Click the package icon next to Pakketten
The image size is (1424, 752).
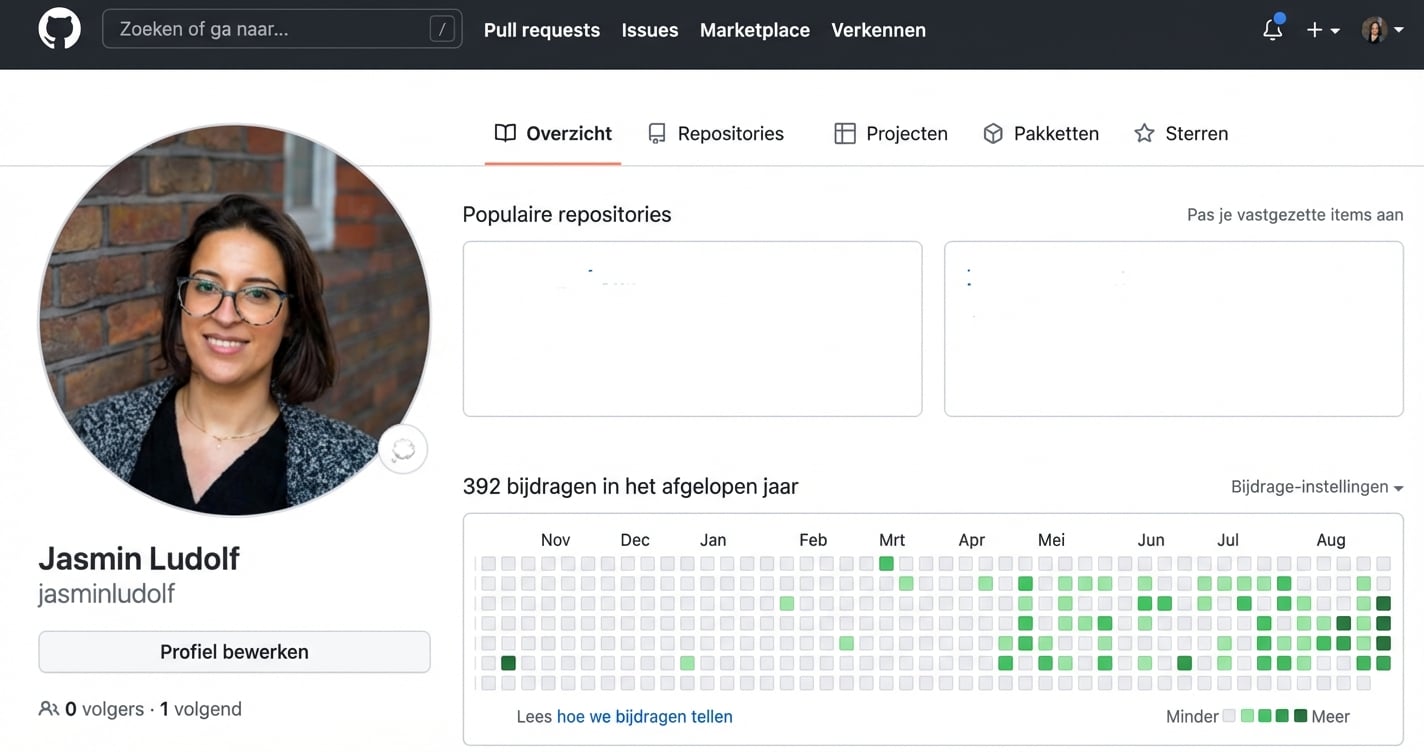(993, 132)
